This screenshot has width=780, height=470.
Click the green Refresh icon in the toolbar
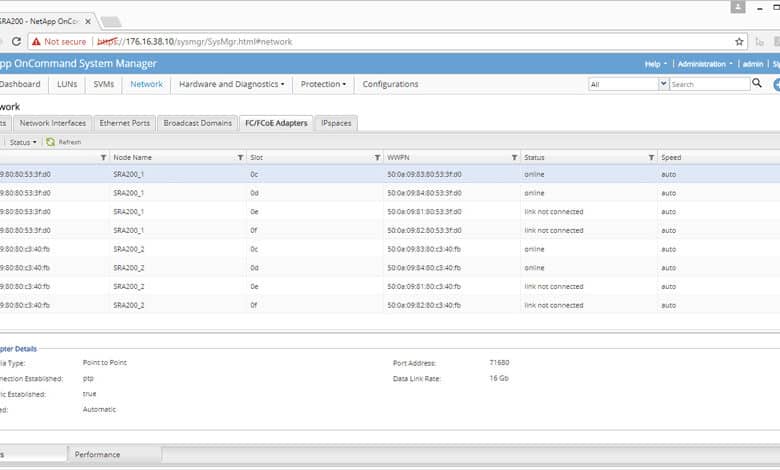(x=50, y=142)
